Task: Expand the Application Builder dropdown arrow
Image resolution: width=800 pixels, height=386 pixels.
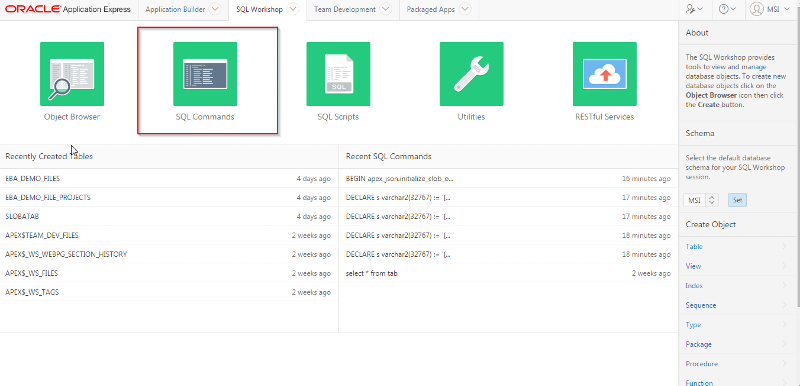Action: tap(215, 9)
